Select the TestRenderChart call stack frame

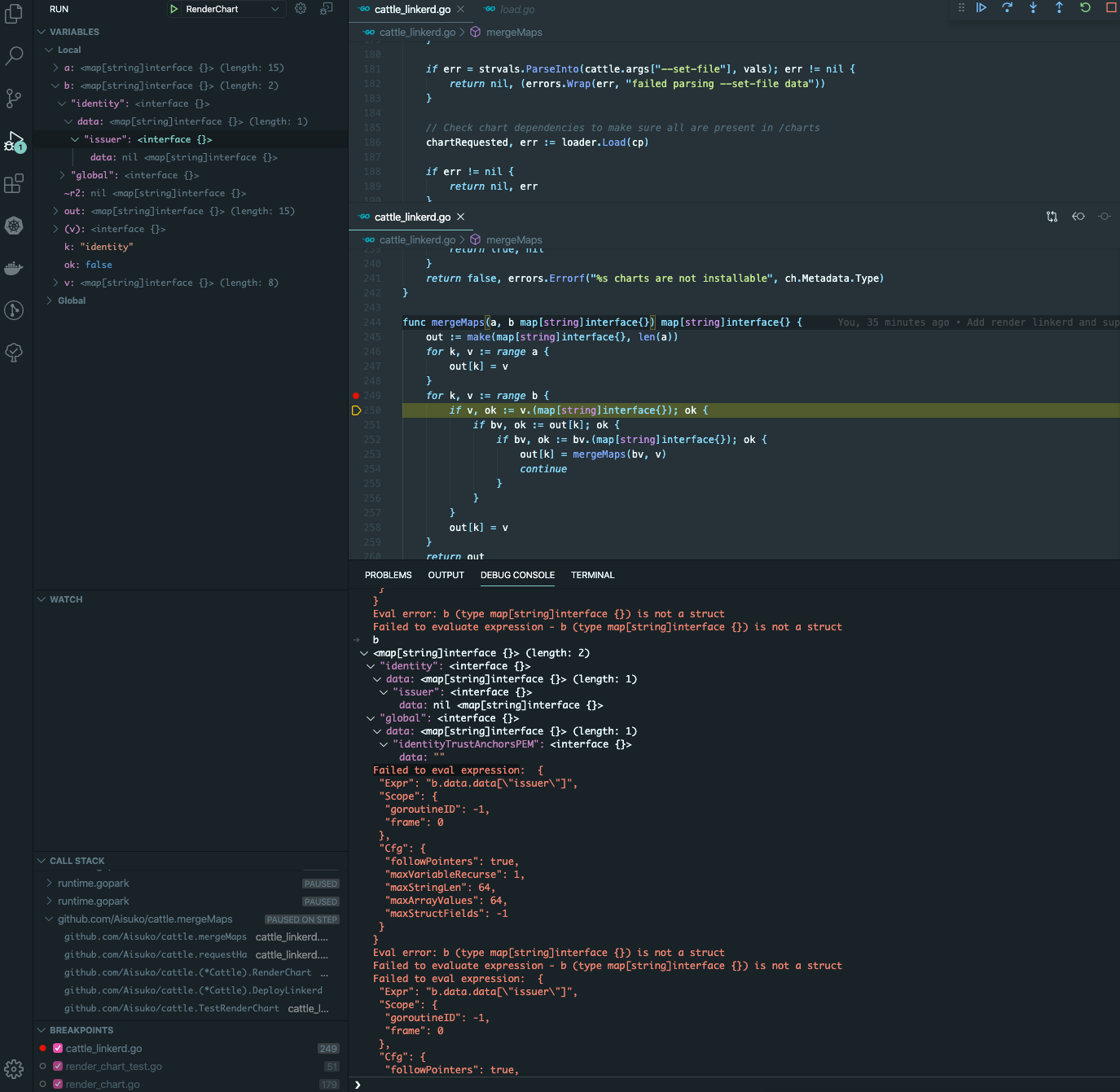[171, 1007]
